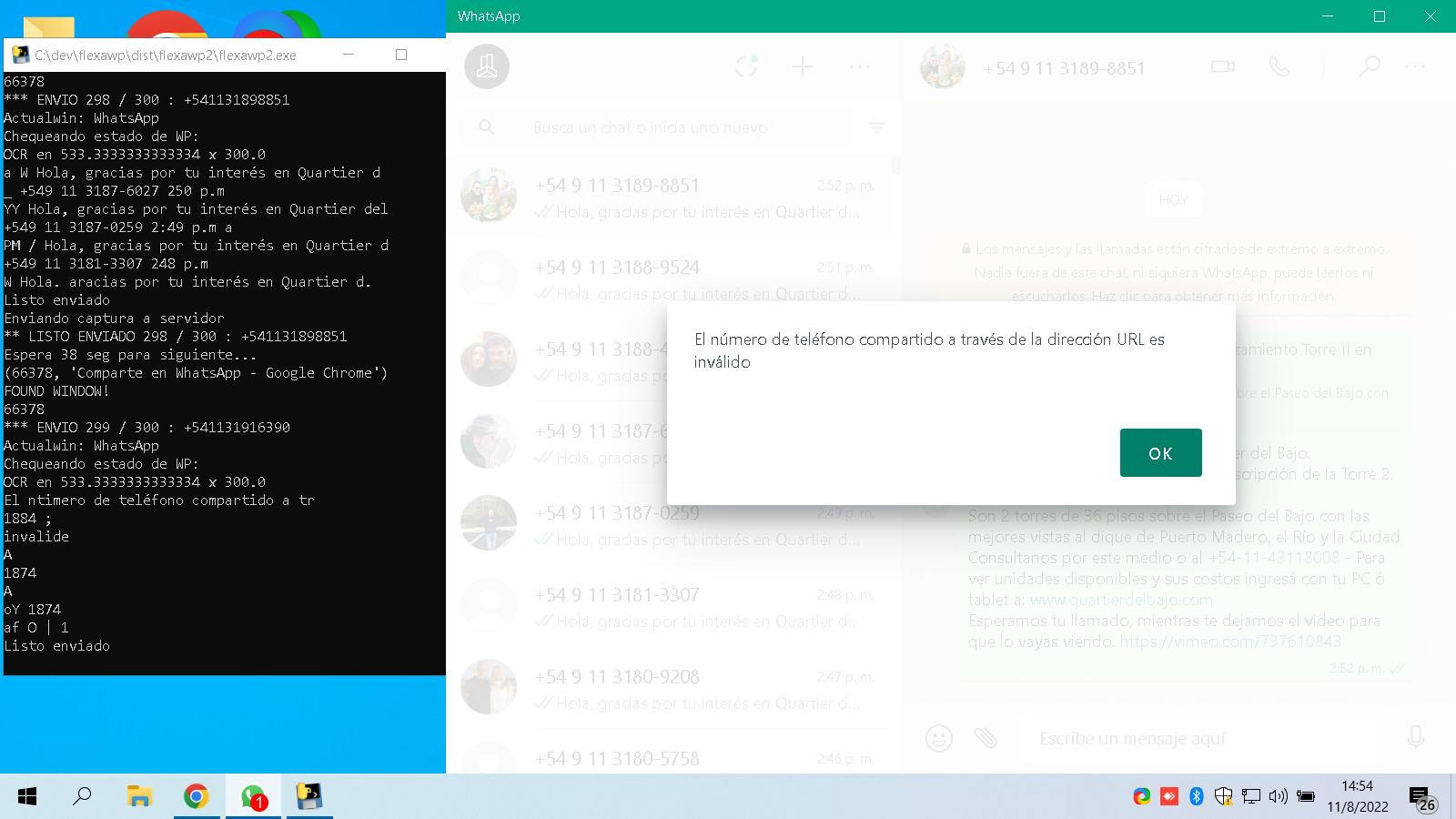1456x819 pixels.
Task: Minimize the flexawp2.exe console window
Action: tap(349, 55)
